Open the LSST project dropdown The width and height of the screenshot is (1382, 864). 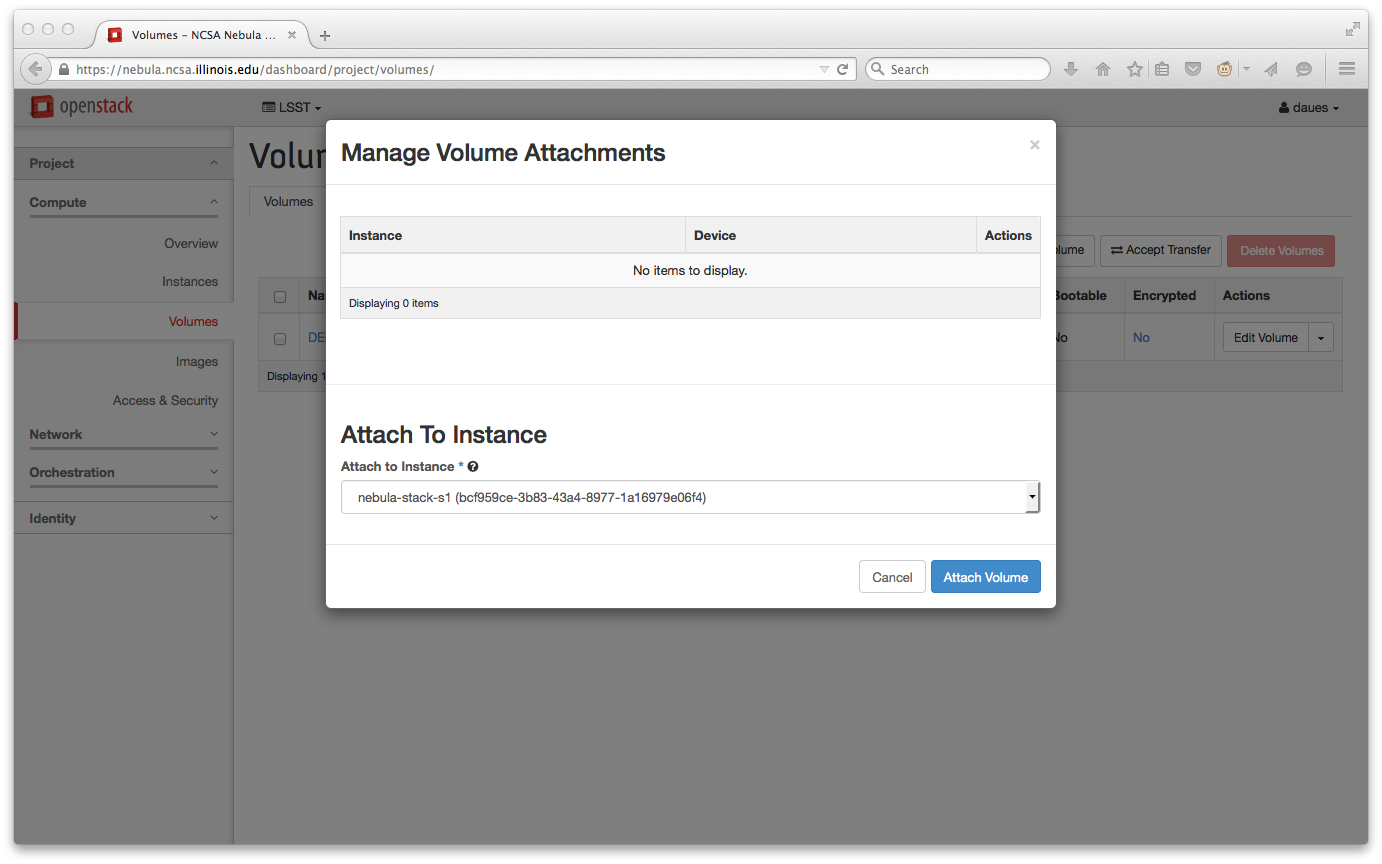point(292,107)
